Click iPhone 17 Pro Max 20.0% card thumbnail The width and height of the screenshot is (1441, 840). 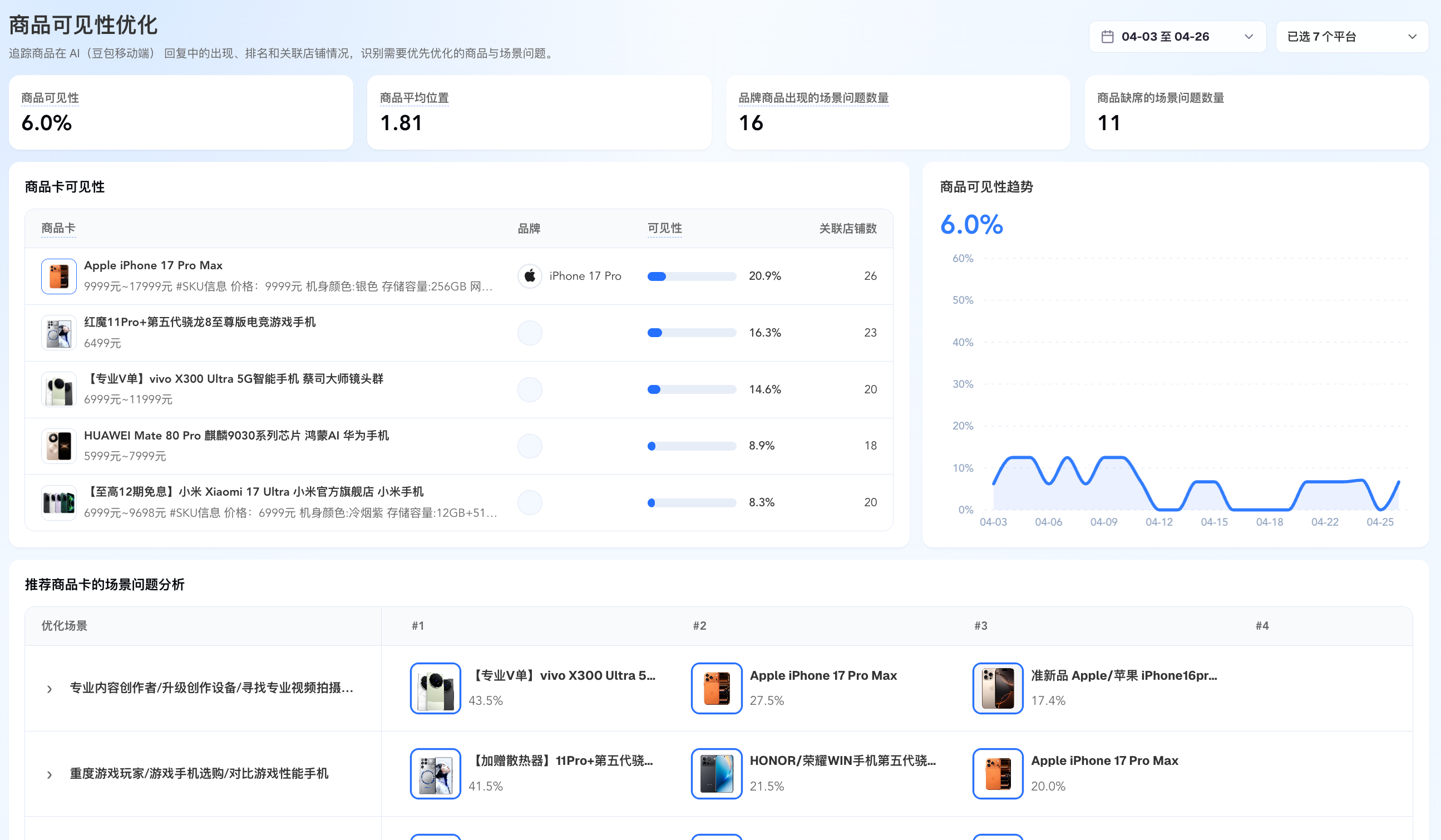click(998, 774)
